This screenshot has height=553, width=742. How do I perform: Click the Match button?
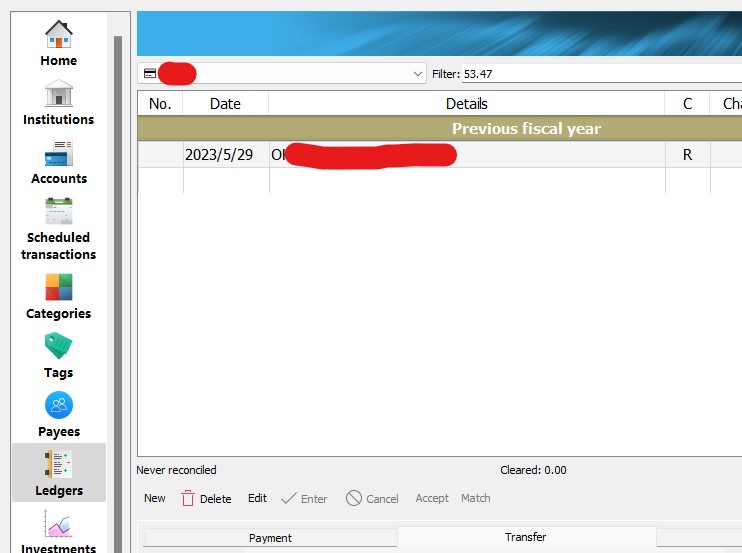(476, 498)
